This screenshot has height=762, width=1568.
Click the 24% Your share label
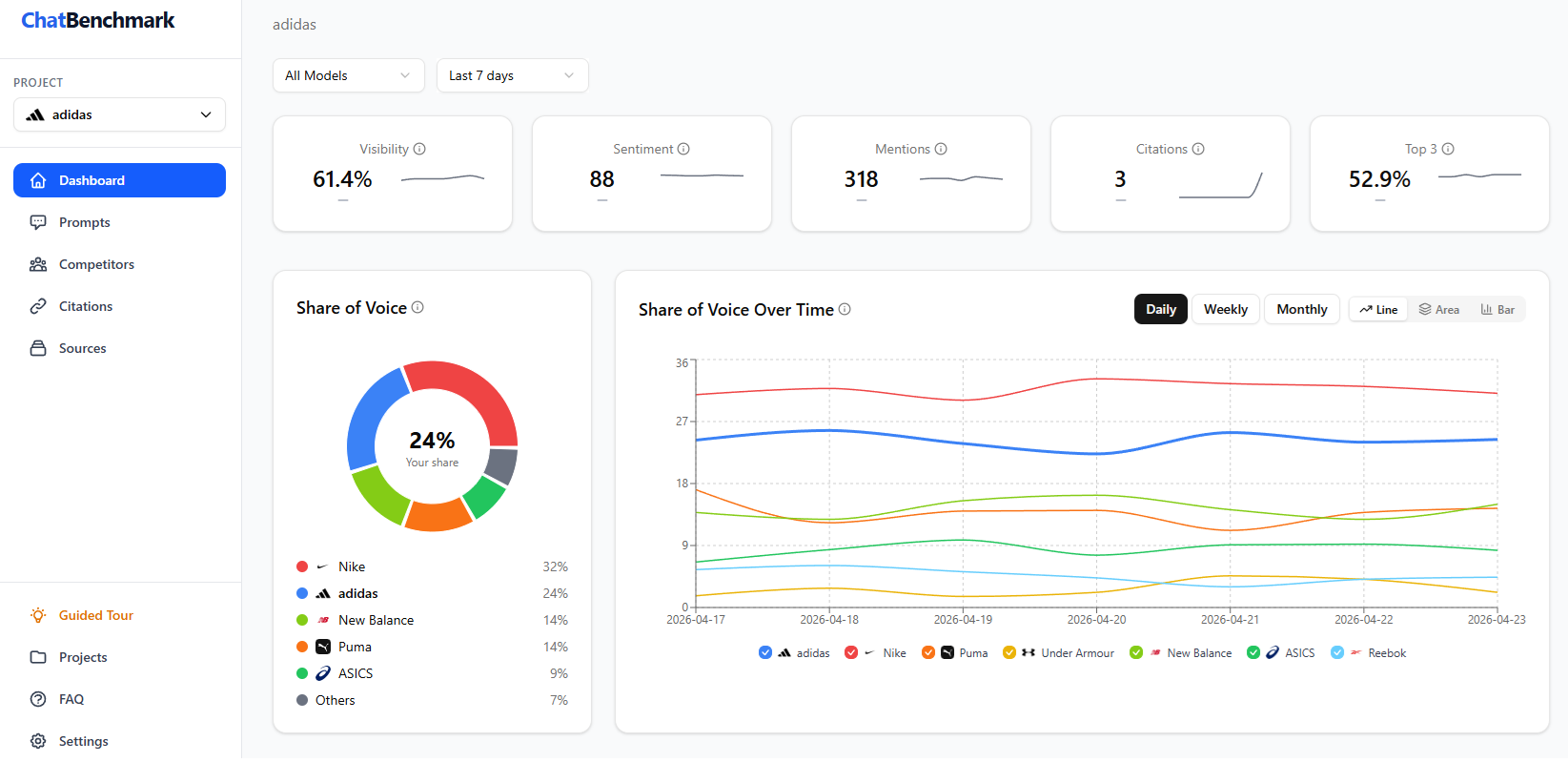pyautogui.click(x=432, y=448)
